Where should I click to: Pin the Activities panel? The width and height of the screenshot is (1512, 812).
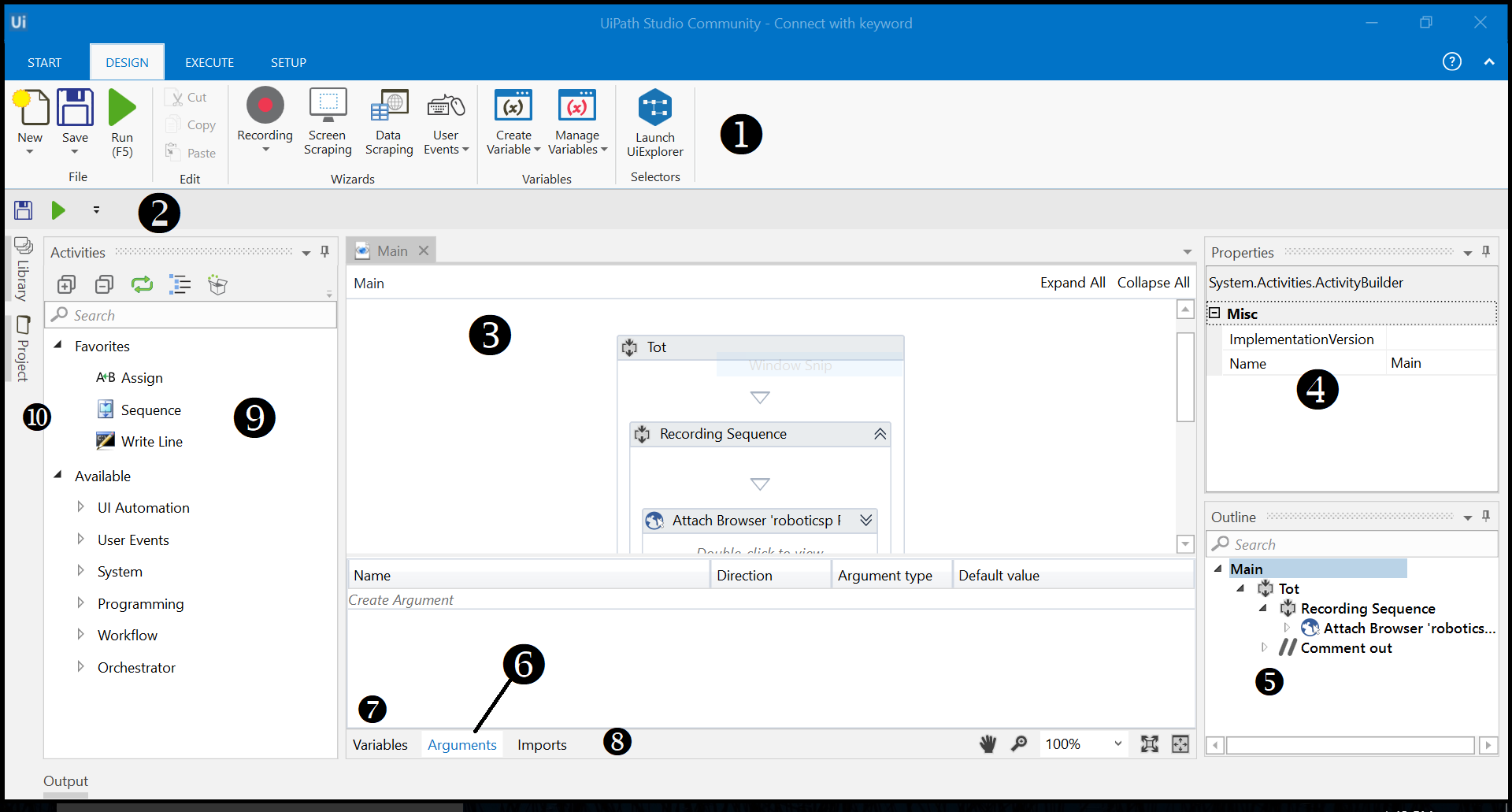click(324, 251)
